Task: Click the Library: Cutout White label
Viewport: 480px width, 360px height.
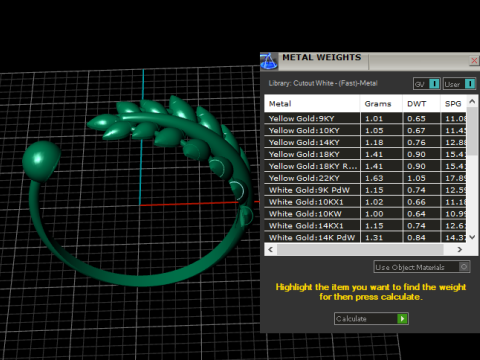Action: tap(323, 83)
